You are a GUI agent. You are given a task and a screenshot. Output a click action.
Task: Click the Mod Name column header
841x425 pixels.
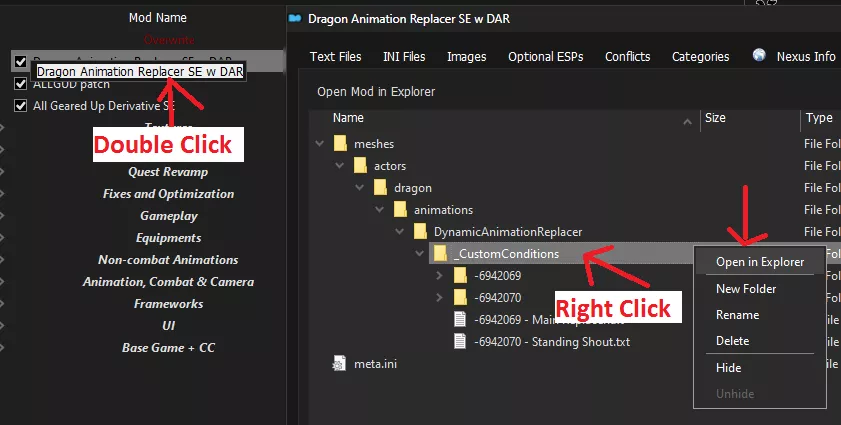(x=158, y=18)
